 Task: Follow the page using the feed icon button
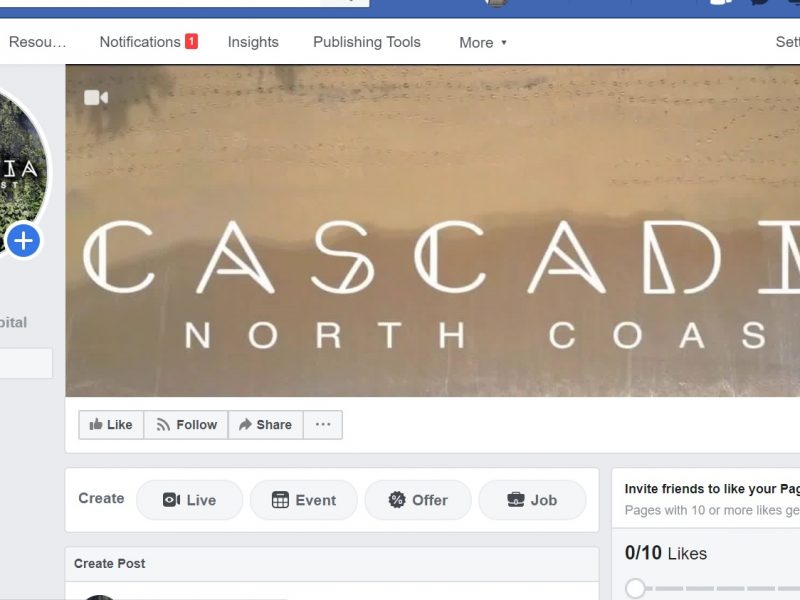point(186,424)
